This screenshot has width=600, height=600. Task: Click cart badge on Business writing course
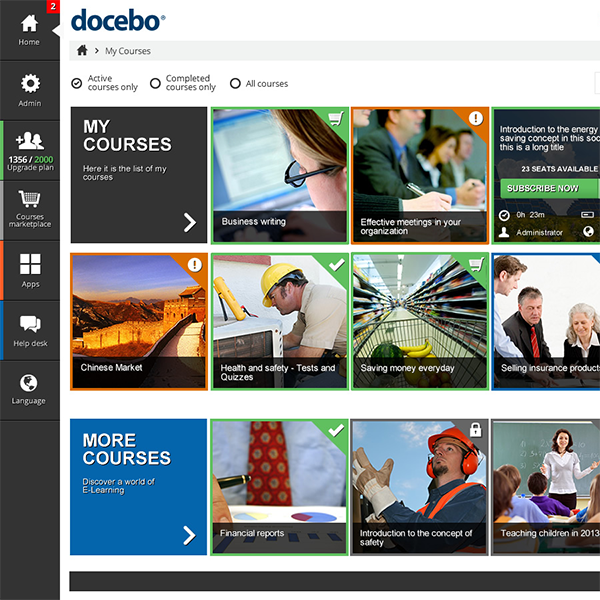[336, 119]
